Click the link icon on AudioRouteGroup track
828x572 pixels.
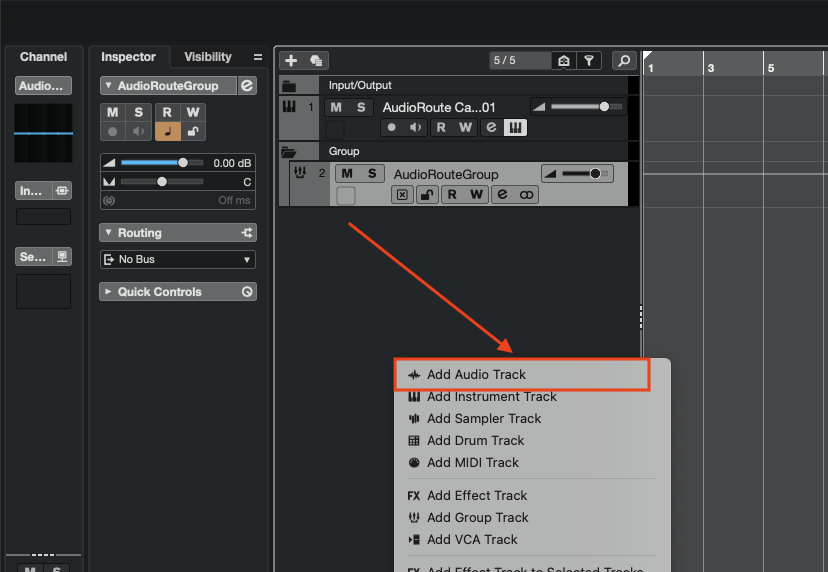526,194
